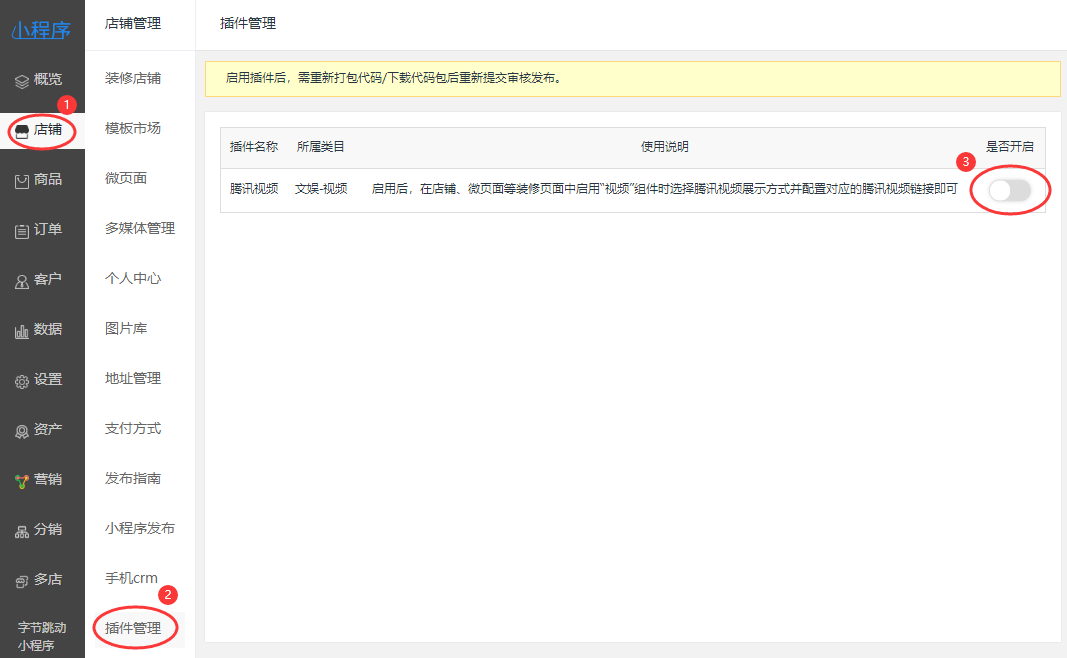The height and width of the screenshot is (658, 1067).
Task: Click the 店铺 shop icon in sidebar
Action: pos(22,130)
